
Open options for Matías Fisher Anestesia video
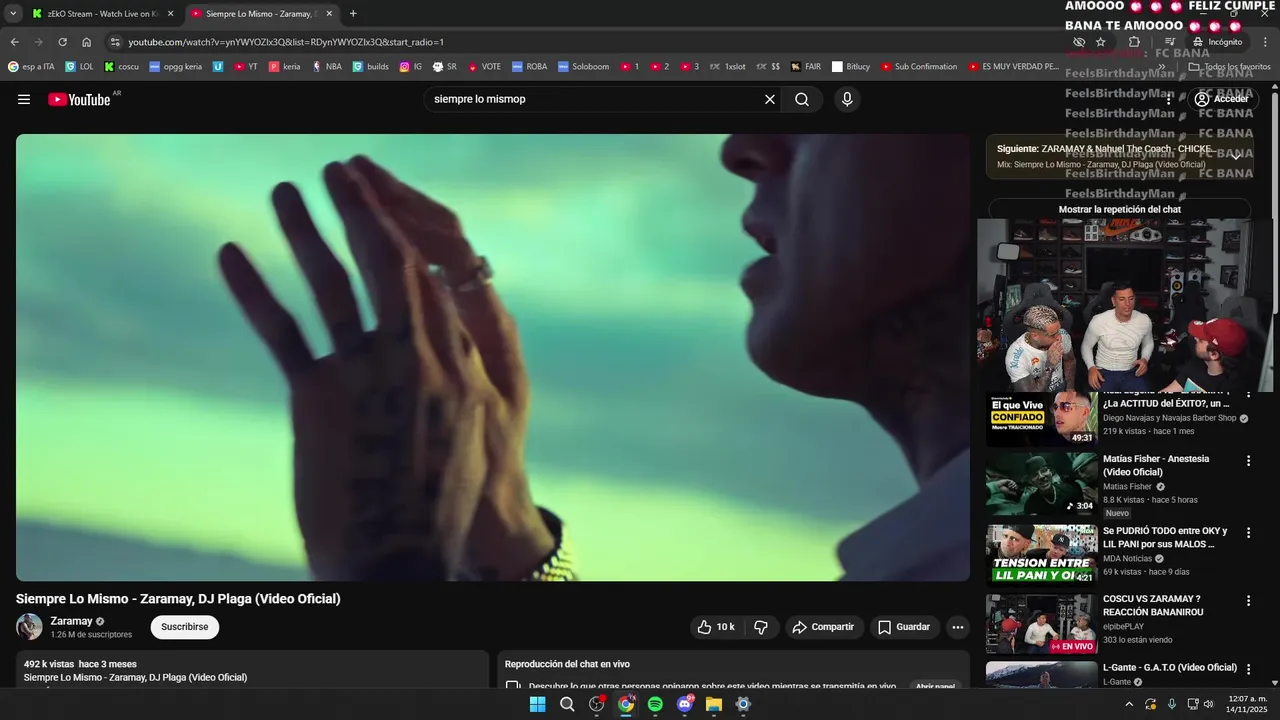[1248, 460]
